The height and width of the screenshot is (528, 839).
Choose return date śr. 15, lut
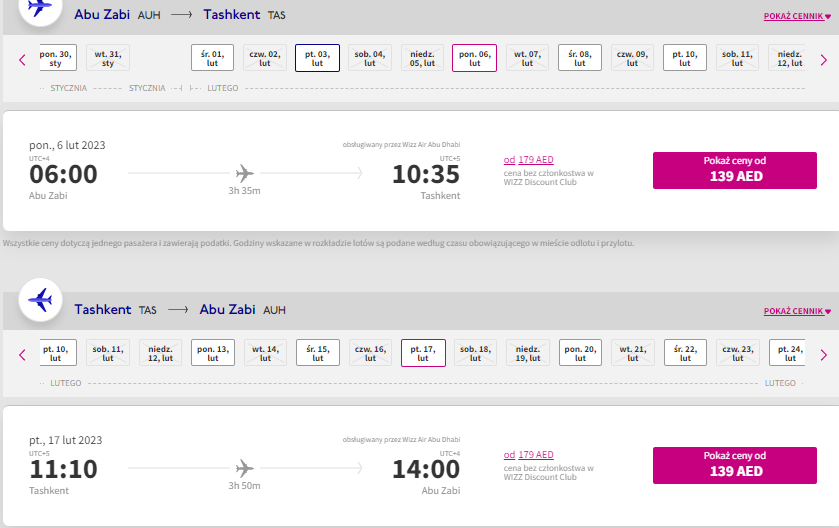[x=317, y=353]
